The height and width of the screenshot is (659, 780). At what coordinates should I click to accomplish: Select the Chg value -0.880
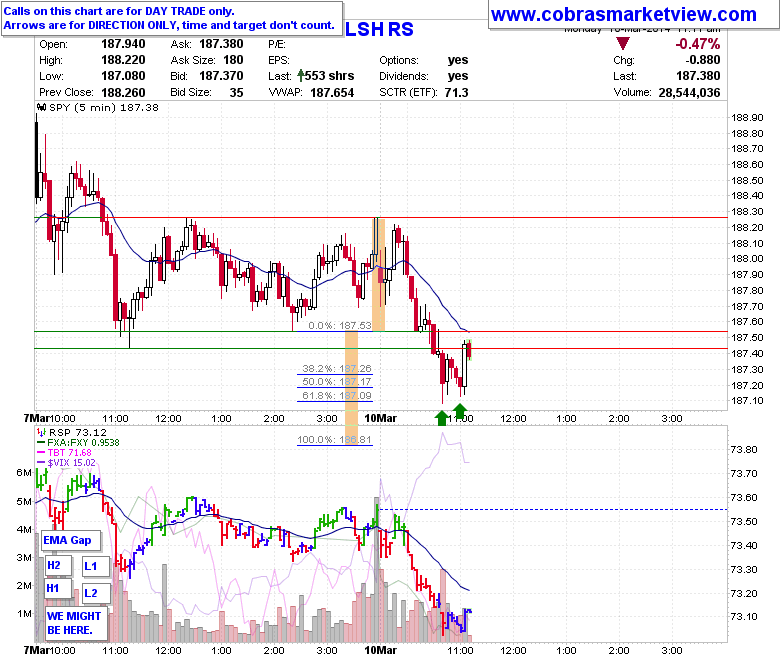click(x=702, y=60)
